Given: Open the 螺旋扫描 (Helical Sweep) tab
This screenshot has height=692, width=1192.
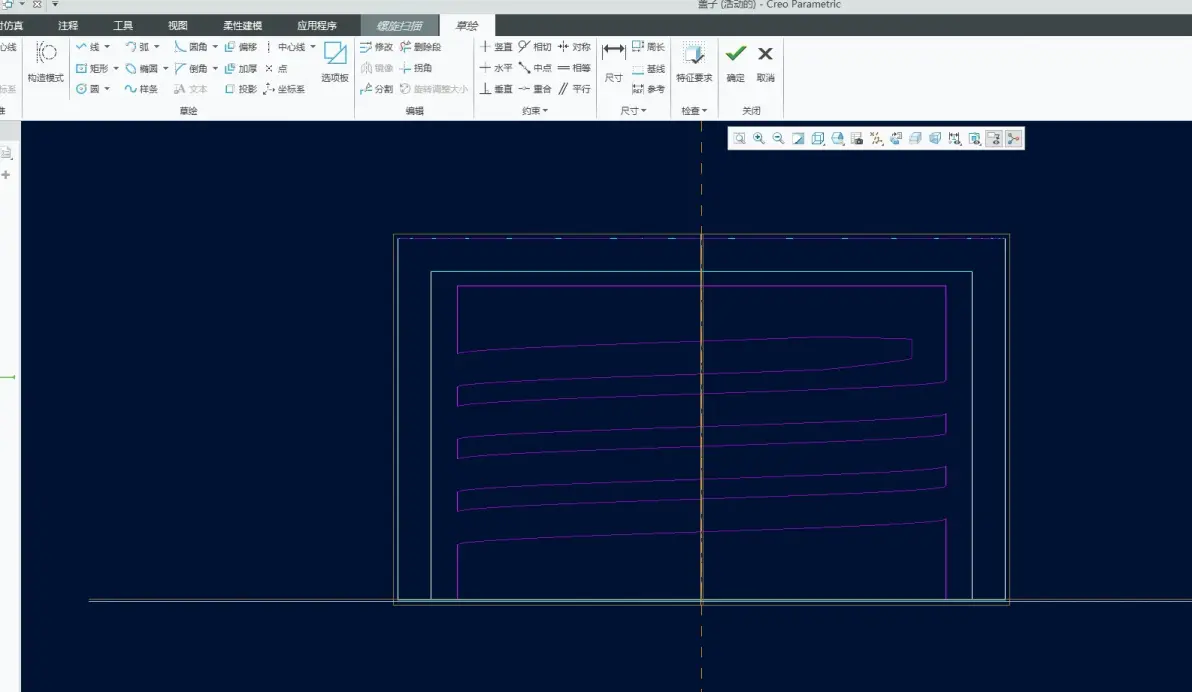Looking at the screenshot, I should 399,26.
